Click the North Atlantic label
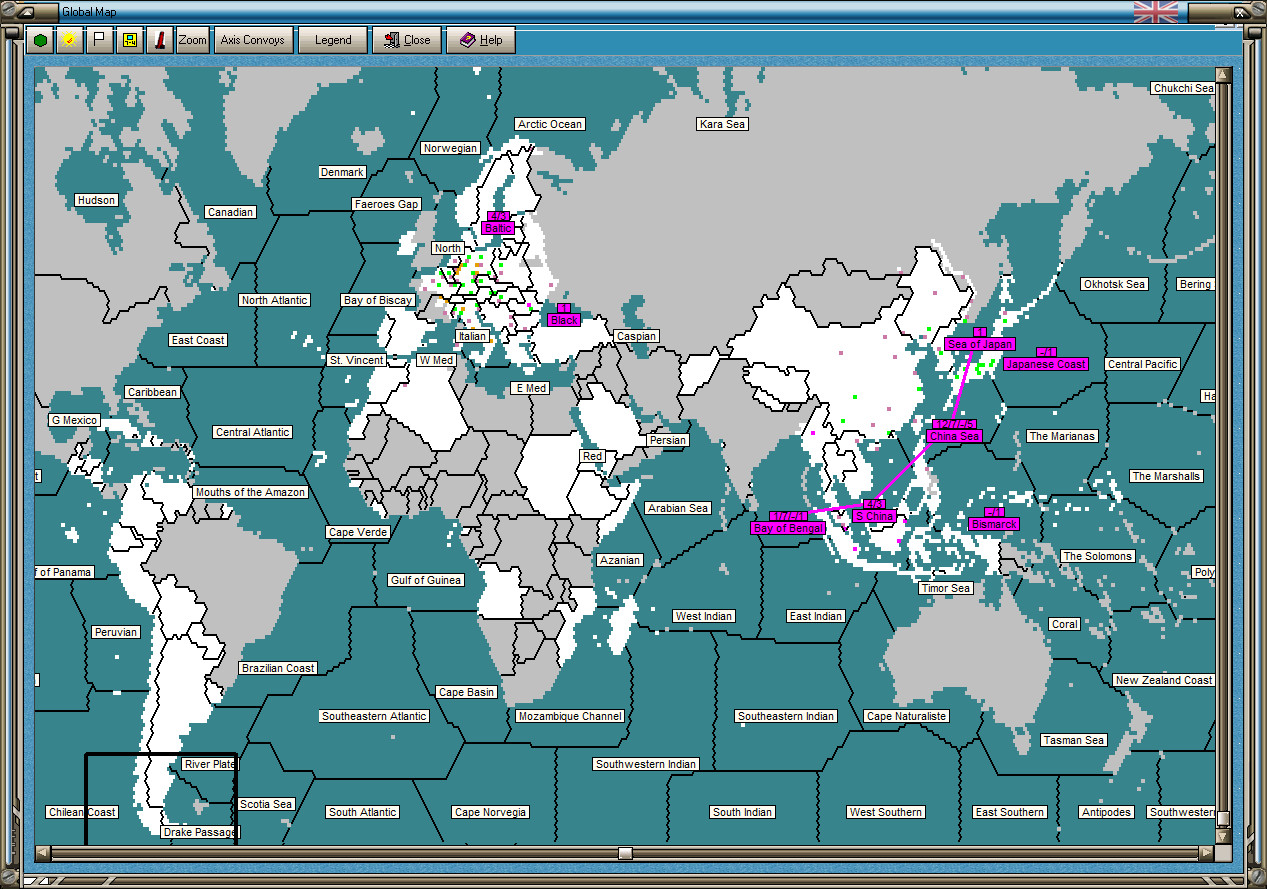 tap(275, 300)
